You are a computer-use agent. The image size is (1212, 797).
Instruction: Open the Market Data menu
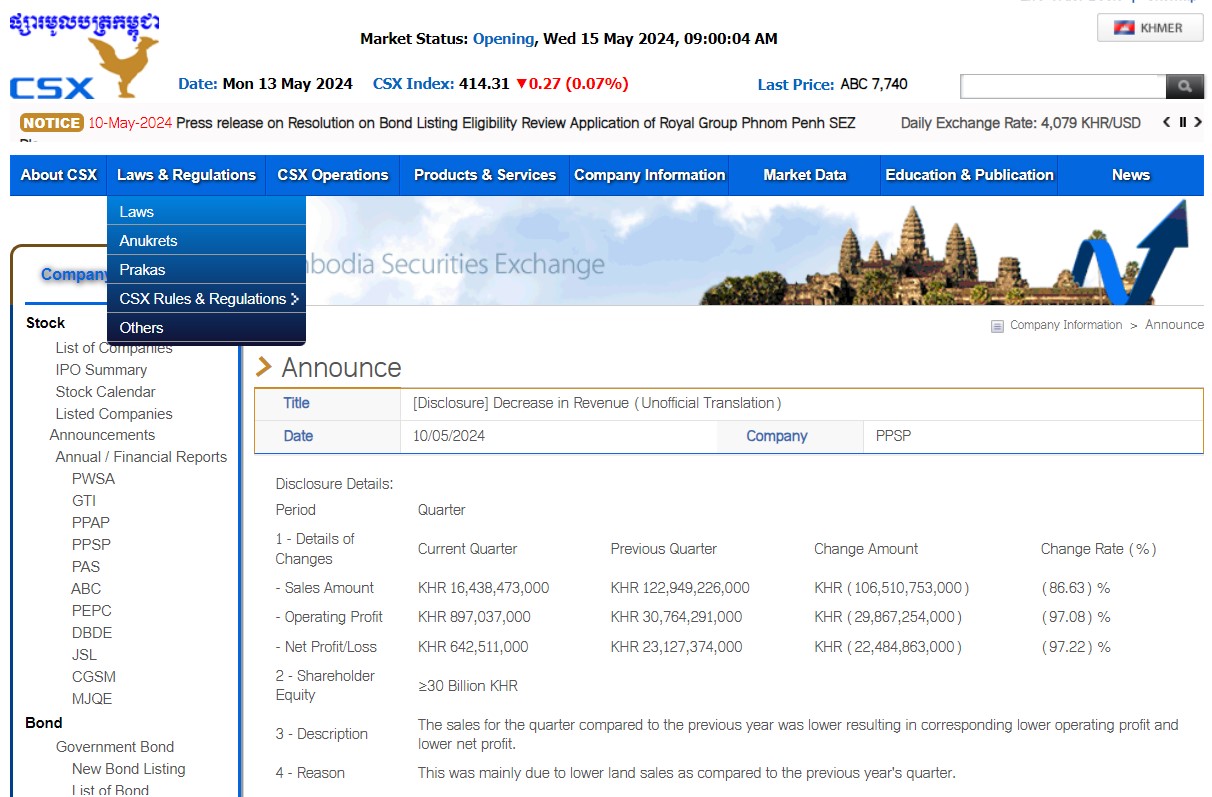[804, 175]
